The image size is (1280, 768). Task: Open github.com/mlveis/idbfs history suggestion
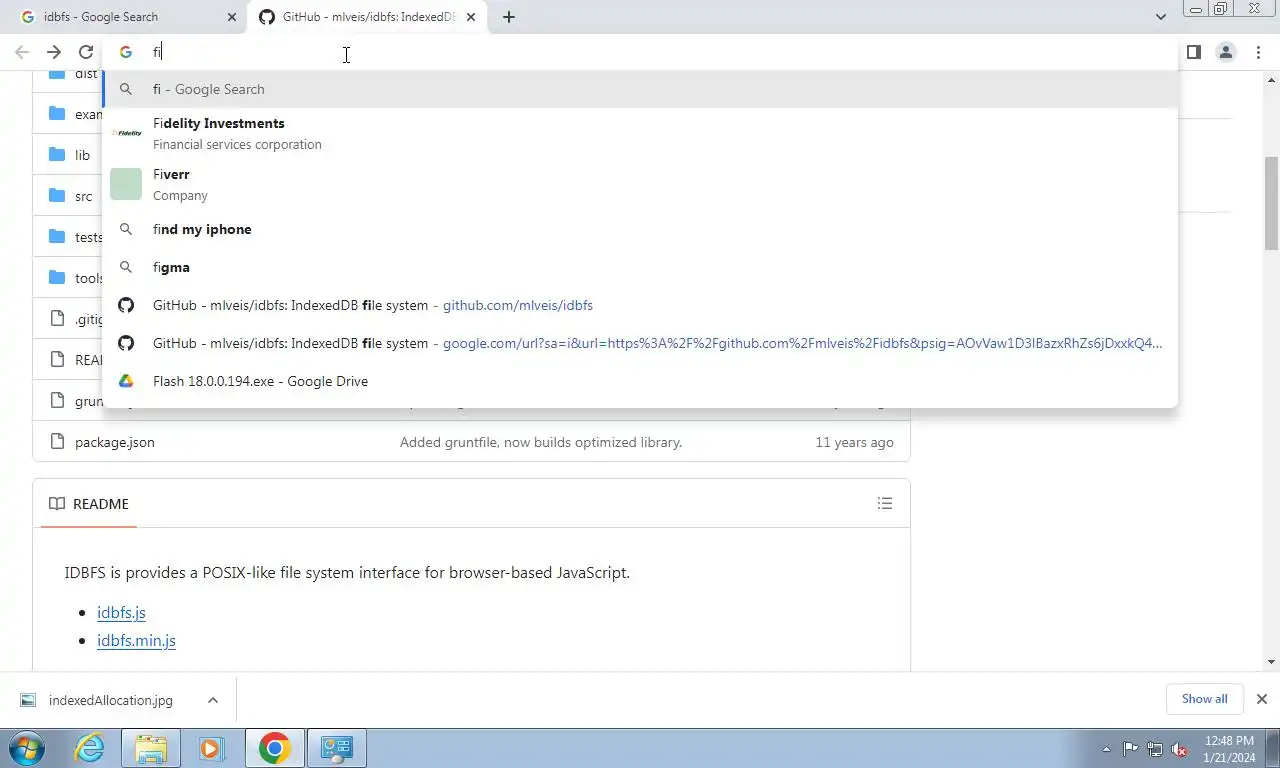[640, 305]
